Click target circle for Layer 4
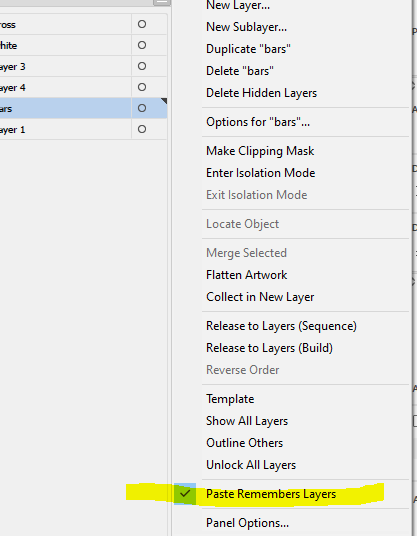 pyautogui.click(x=142, y=87)
